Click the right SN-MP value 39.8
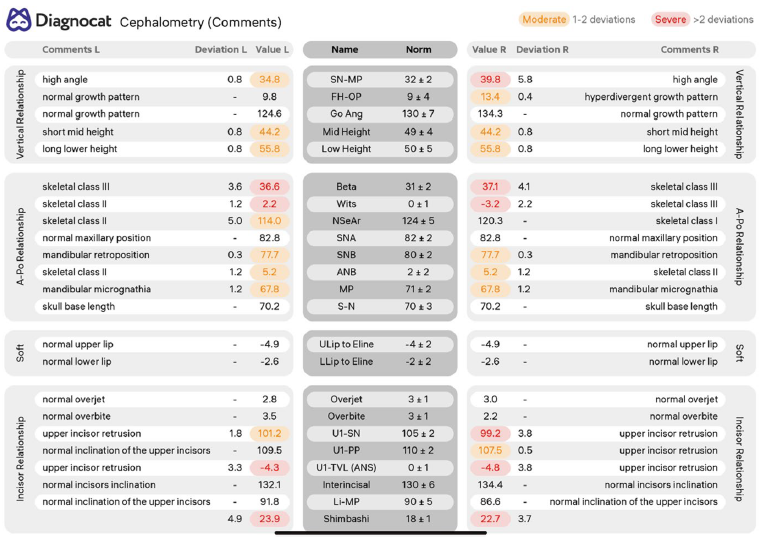This screenshot has width=765, height=540. 490,80
